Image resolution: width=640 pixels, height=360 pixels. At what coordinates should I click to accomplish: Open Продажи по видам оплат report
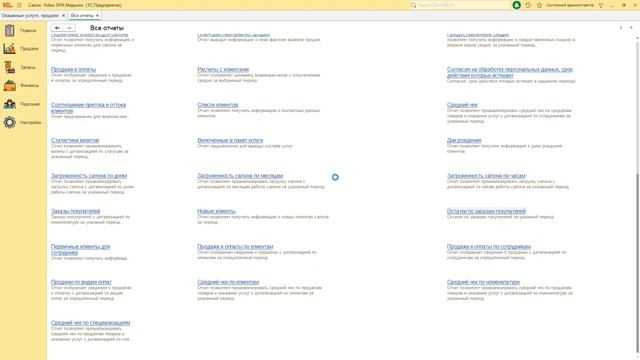[81, 282]
